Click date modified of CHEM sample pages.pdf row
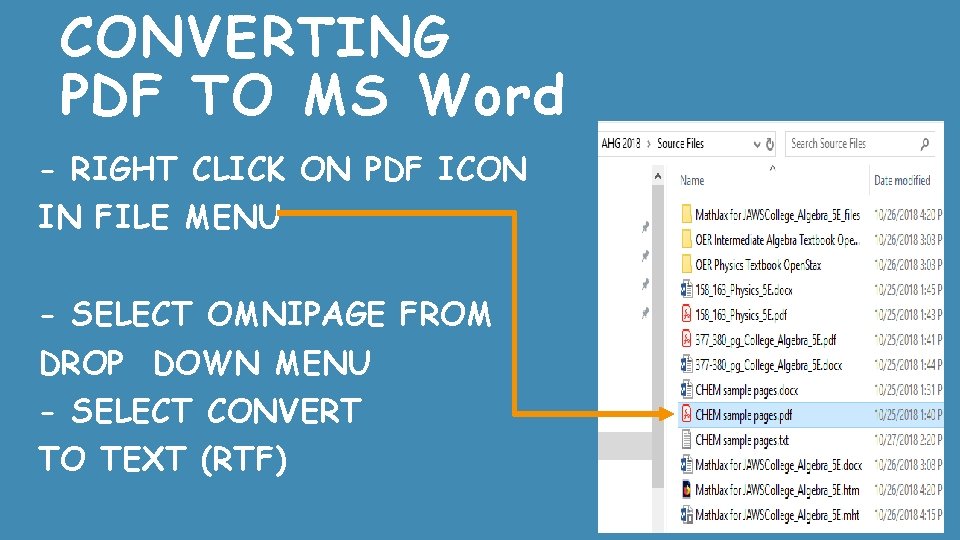Viewport: 960px width, 540px height. (x=908, y=415)
